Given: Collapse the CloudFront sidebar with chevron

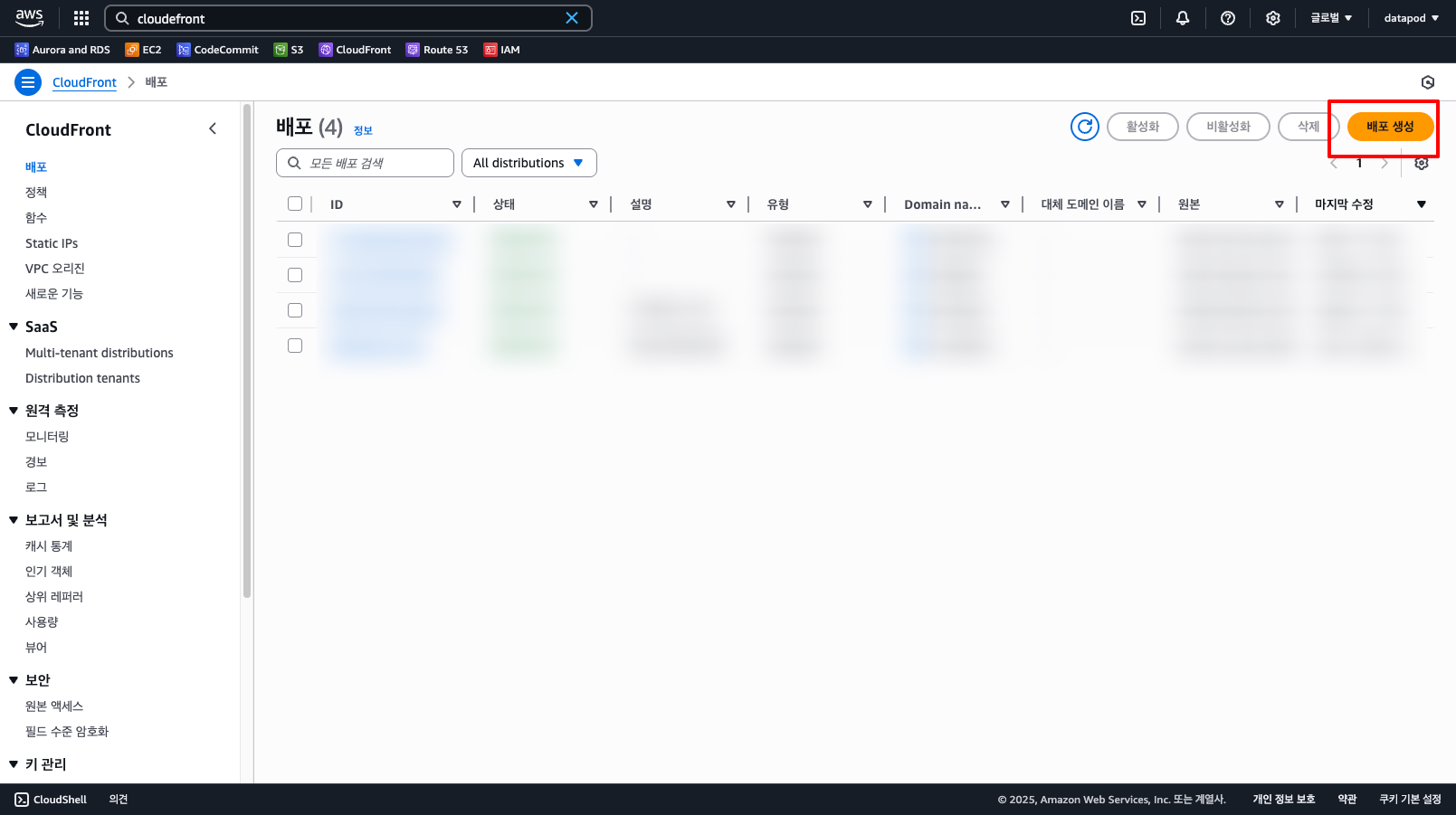Looking at the screenshot, I should [213, 128].
